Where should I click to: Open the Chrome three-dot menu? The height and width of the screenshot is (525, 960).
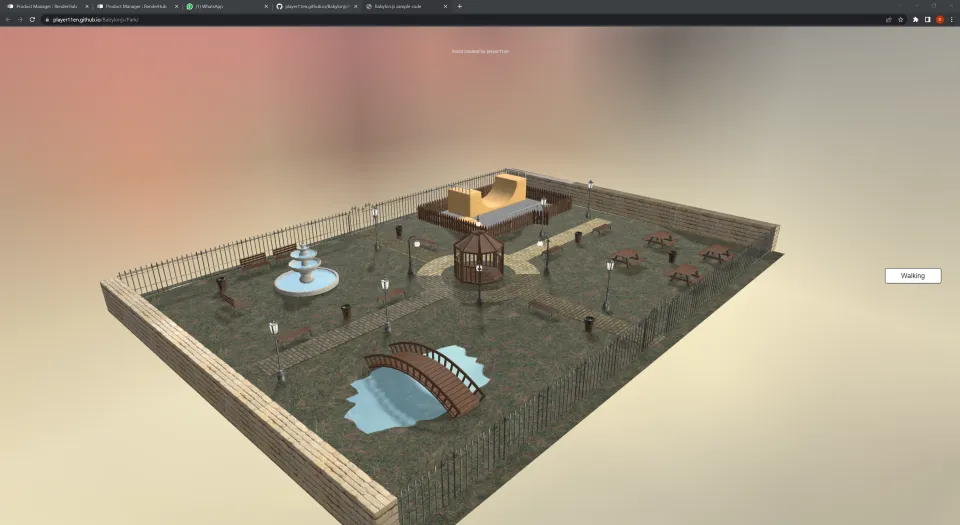point(951,19)
